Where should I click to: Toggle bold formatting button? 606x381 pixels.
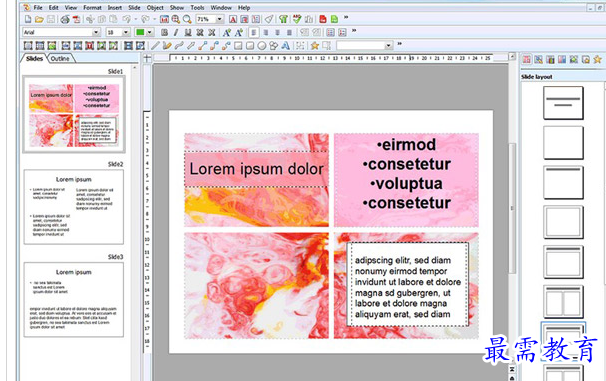(164, 32)
